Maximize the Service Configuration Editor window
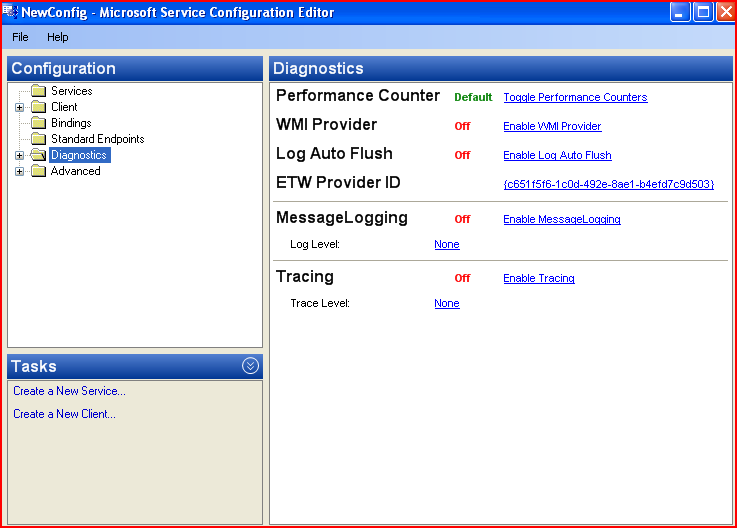 pyautogui.click(x=703, y=12)
